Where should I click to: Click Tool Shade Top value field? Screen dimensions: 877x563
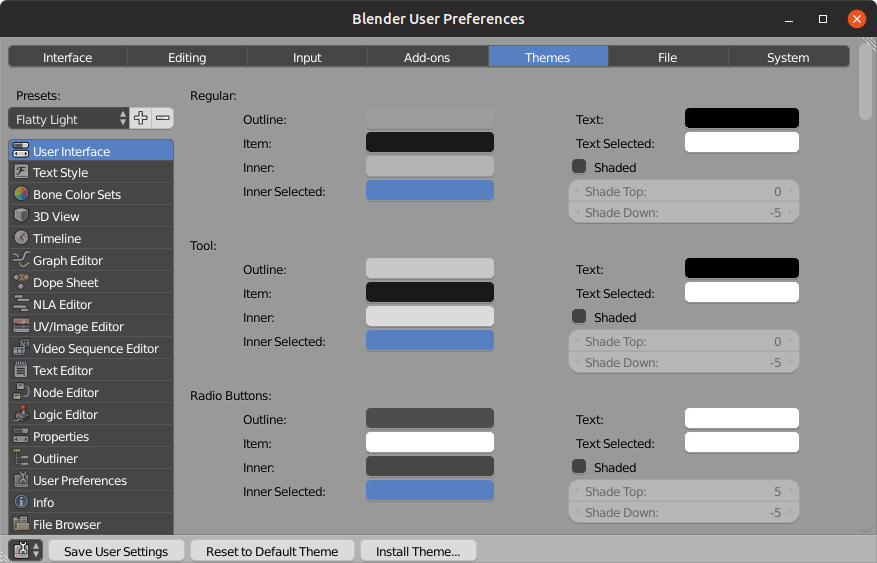(683, 341)
